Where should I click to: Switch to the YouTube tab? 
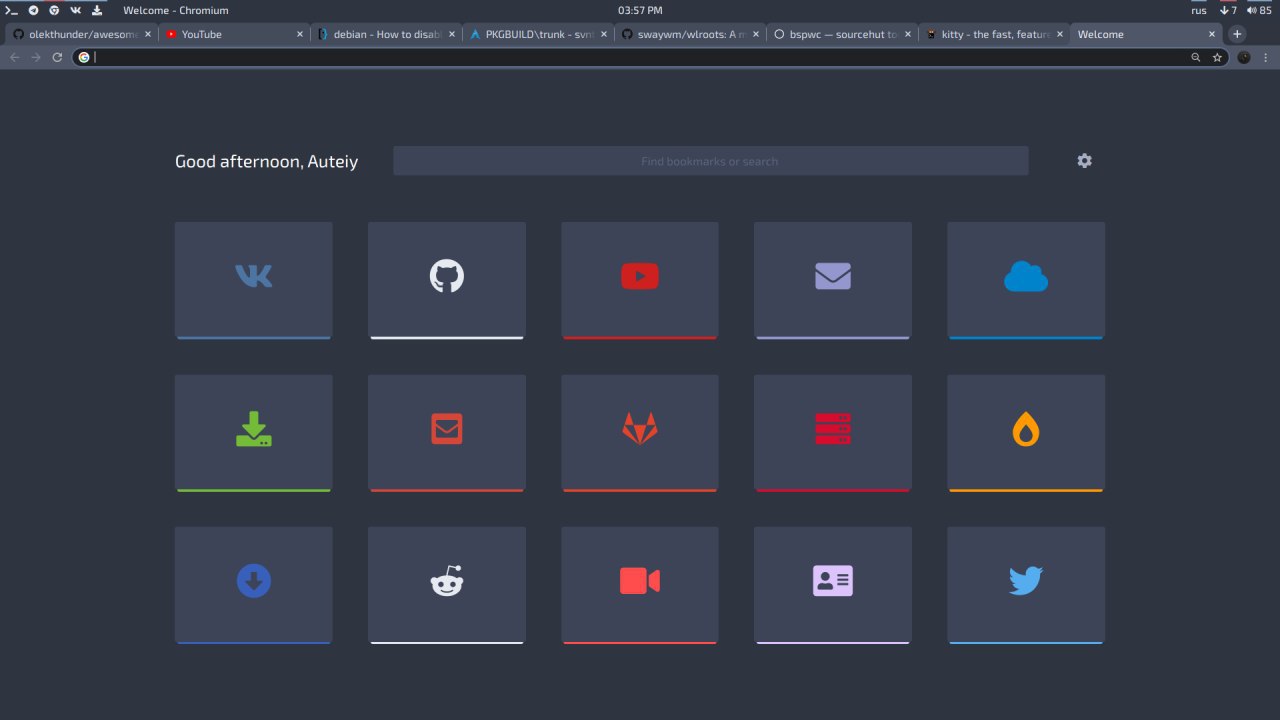tap(234, 34)
